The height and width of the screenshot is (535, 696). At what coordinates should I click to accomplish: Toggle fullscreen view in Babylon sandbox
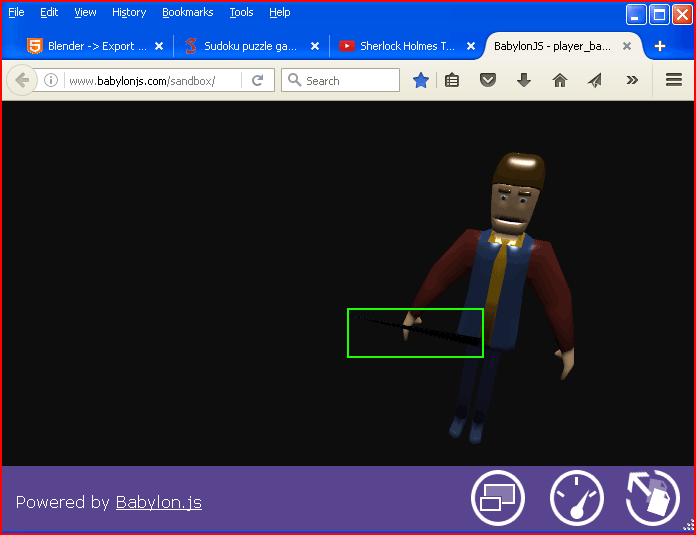498,497
